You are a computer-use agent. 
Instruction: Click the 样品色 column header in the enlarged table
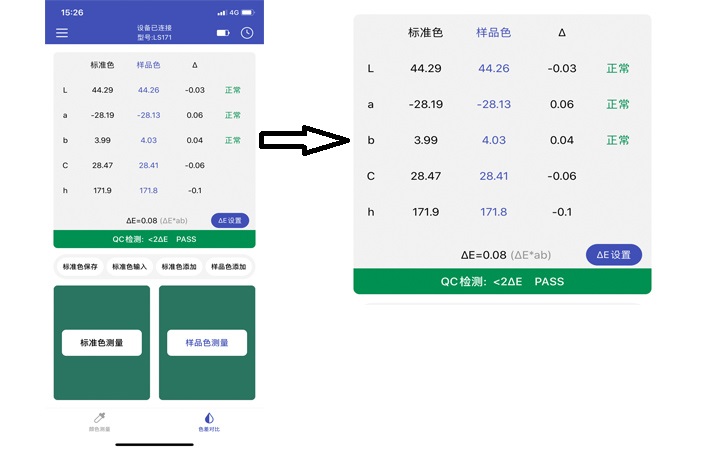point(493,32)
